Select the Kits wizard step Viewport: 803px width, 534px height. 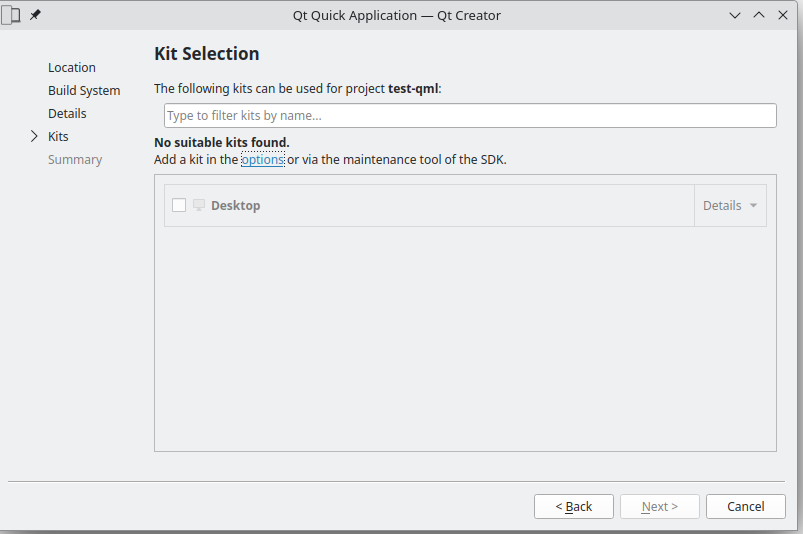pos(58,137)
